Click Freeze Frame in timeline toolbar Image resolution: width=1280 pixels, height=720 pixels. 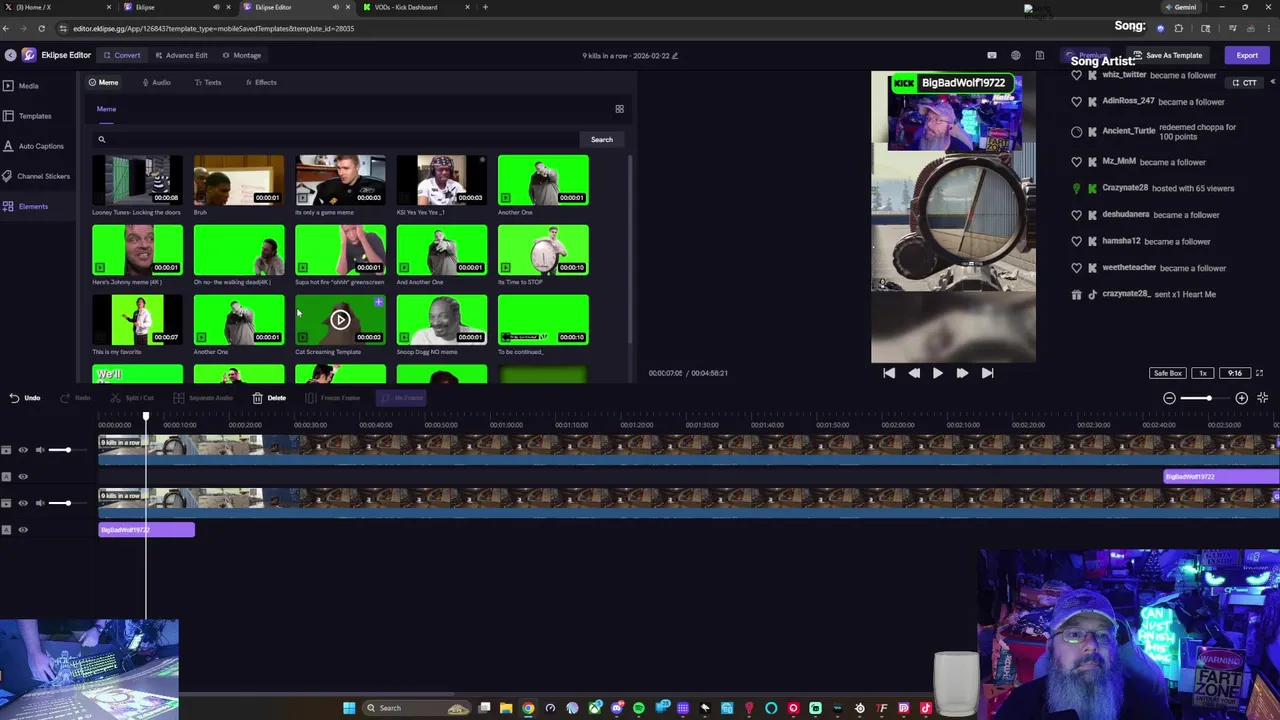335,398
